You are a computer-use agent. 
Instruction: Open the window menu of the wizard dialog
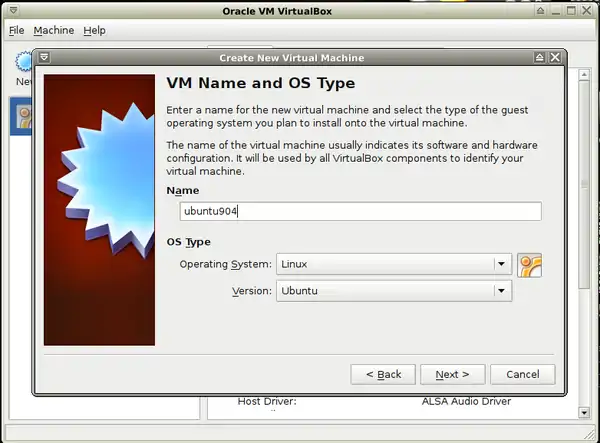(44, 58)
